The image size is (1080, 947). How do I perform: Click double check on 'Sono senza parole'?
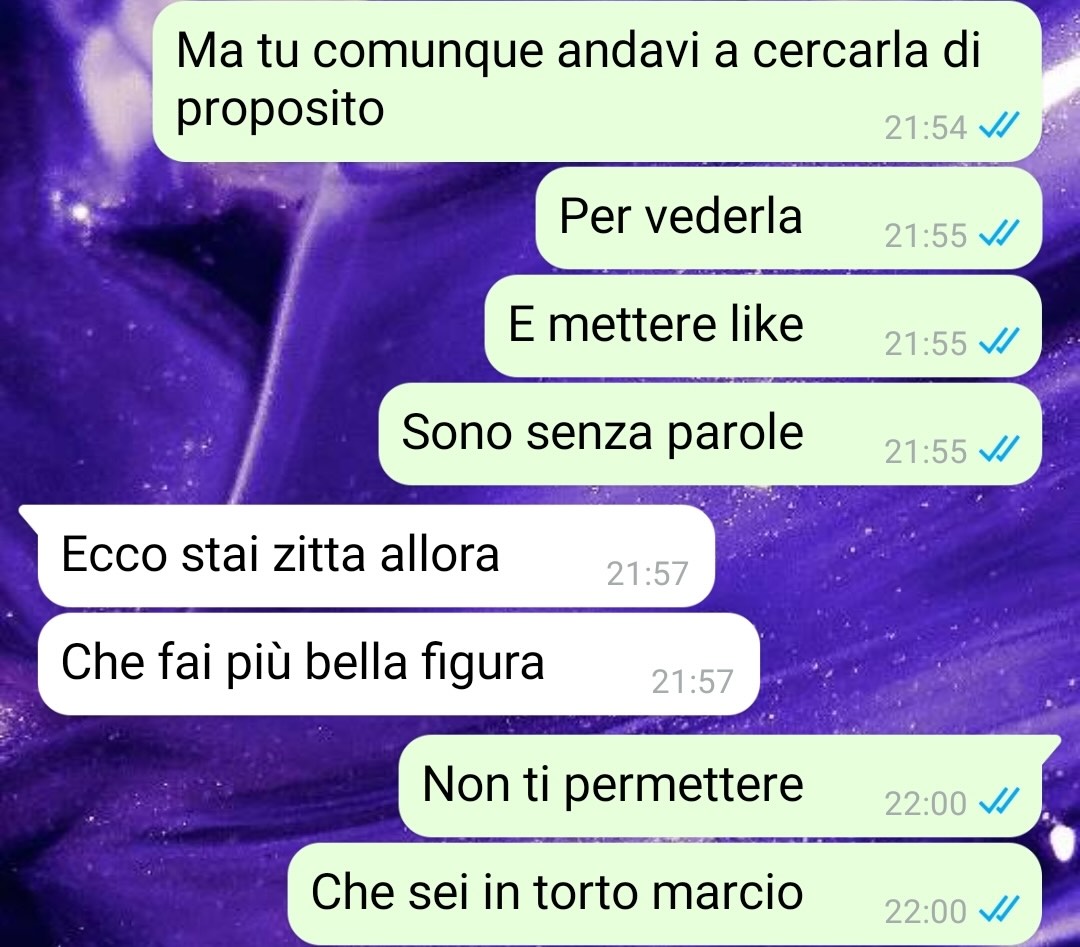[999, 450]
